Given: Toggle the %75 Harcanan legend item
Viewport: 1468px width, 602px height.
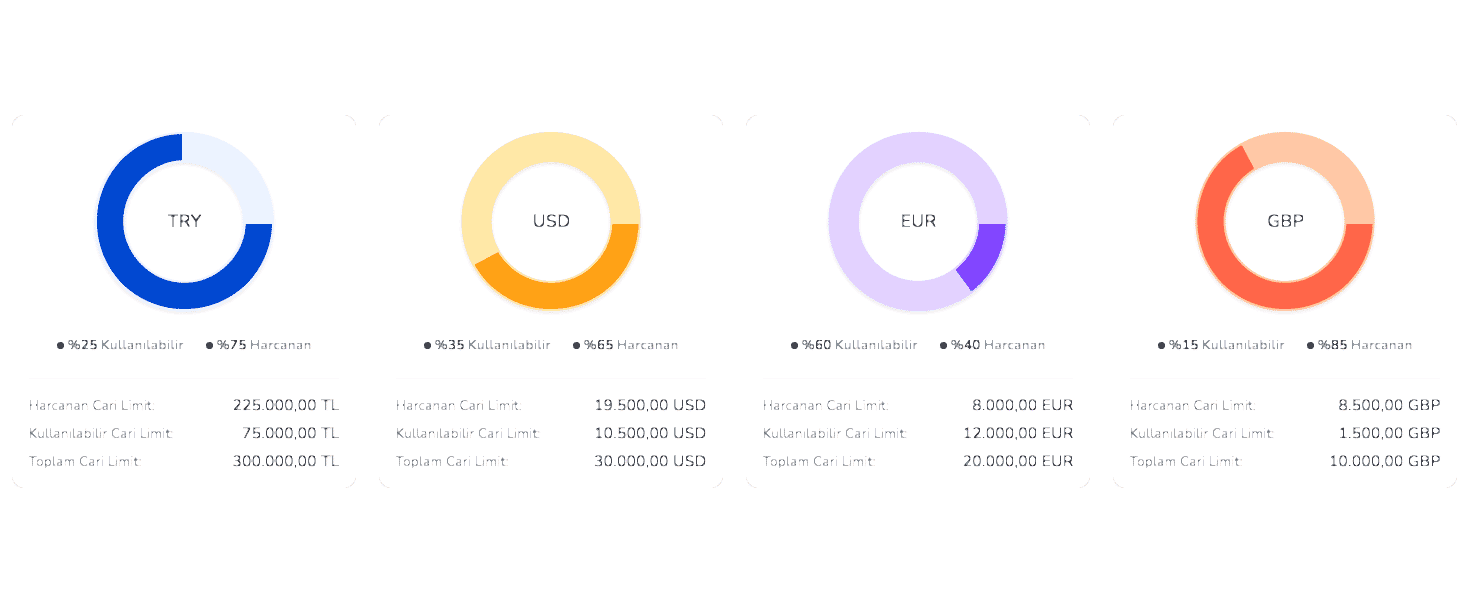Looking at the screenshot, I should (x=259, y=345).
